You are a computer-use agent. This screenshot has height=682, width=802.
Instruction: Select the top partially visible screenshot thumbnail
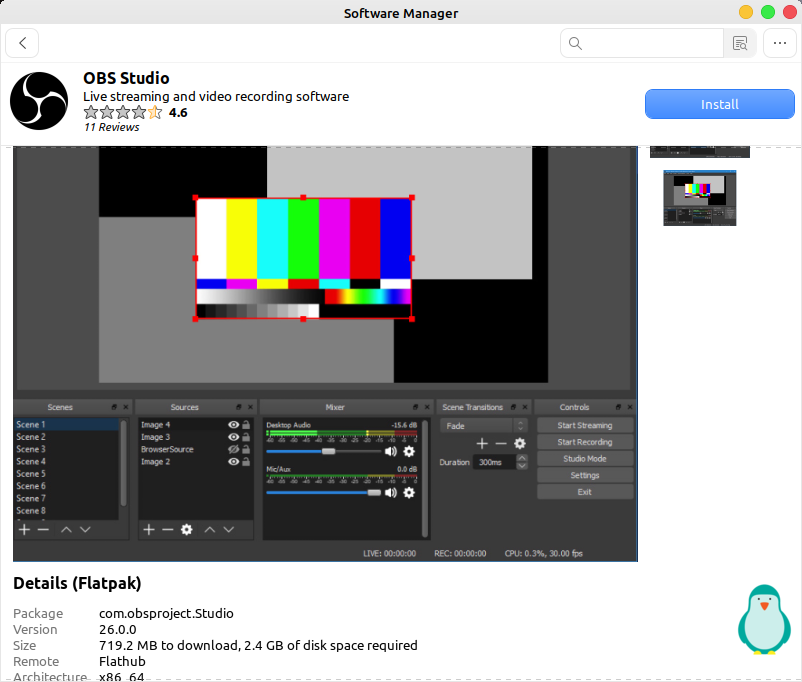700,152
